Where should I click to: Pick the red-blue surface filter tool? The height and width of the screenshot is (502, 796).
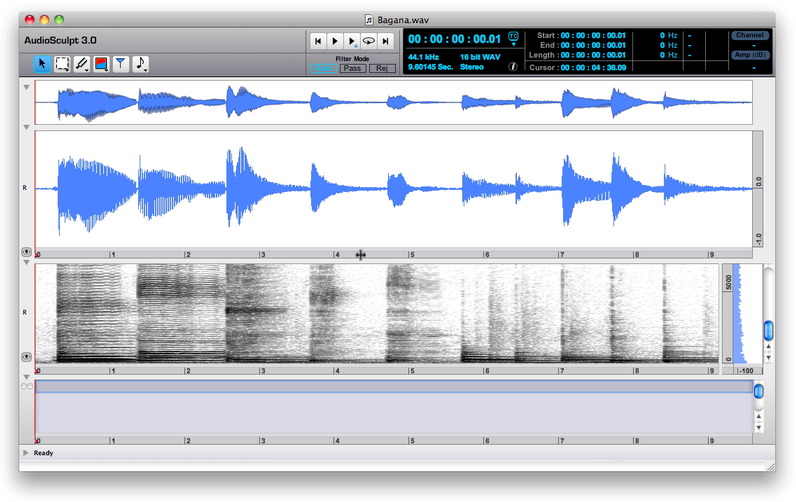(x=101, y=64)
